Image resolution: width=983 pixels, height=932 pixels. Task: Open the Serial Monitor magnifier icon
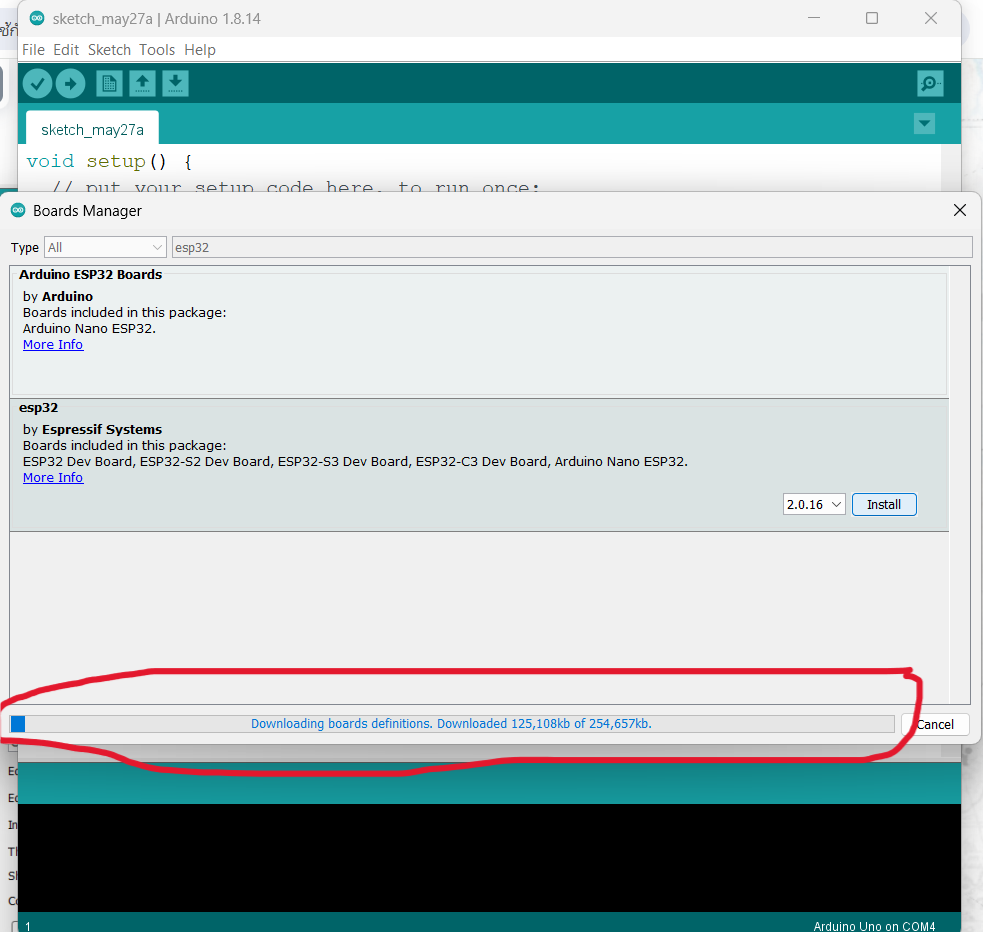pyautogui.click(x=930, y=83)
